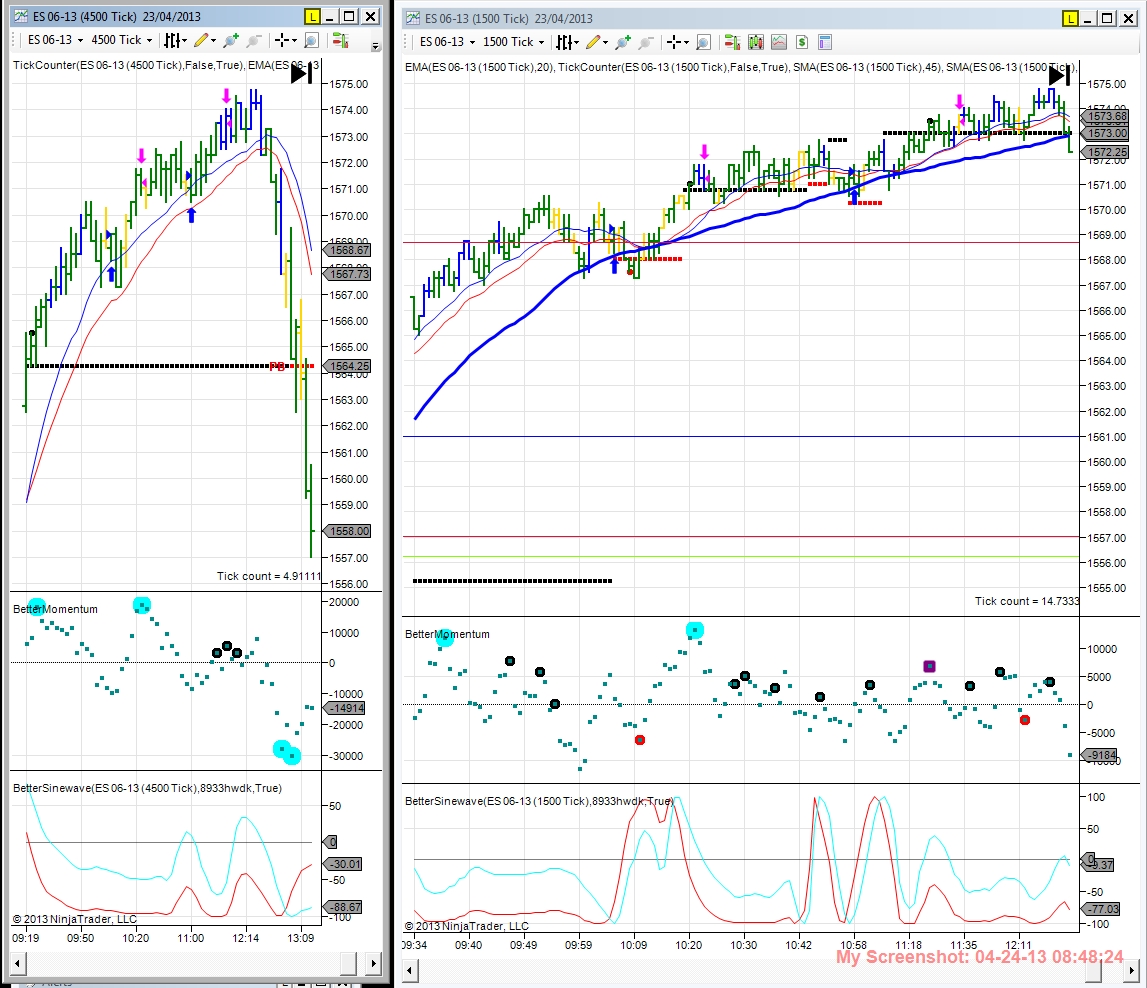Toggle yellow L link button on 1500 Tick window
Image resolution: width=1147 pixels, height=988 pixels.
1070,18
